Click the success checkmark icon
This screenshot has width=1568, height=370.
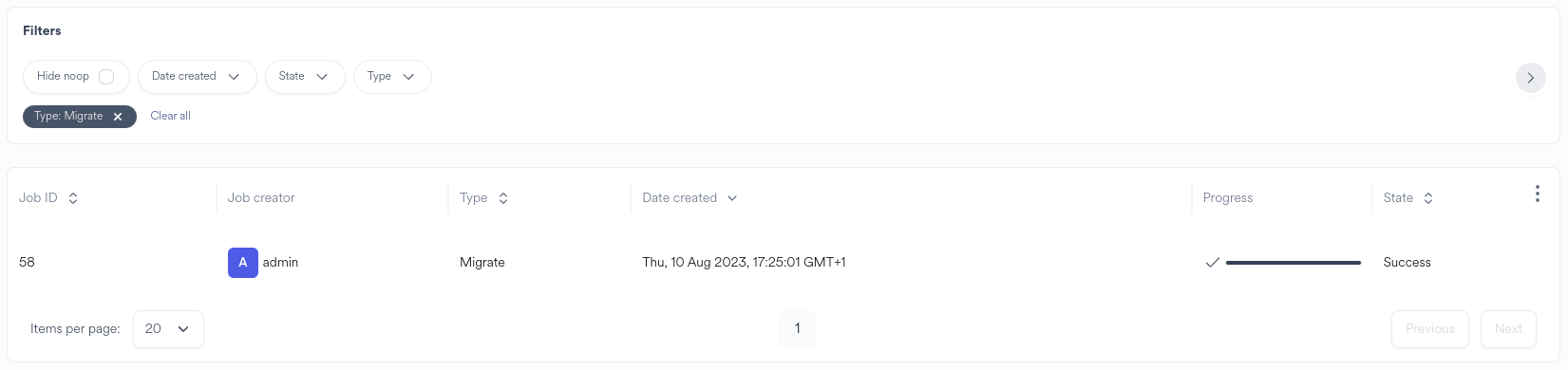tap(1212, 263)
